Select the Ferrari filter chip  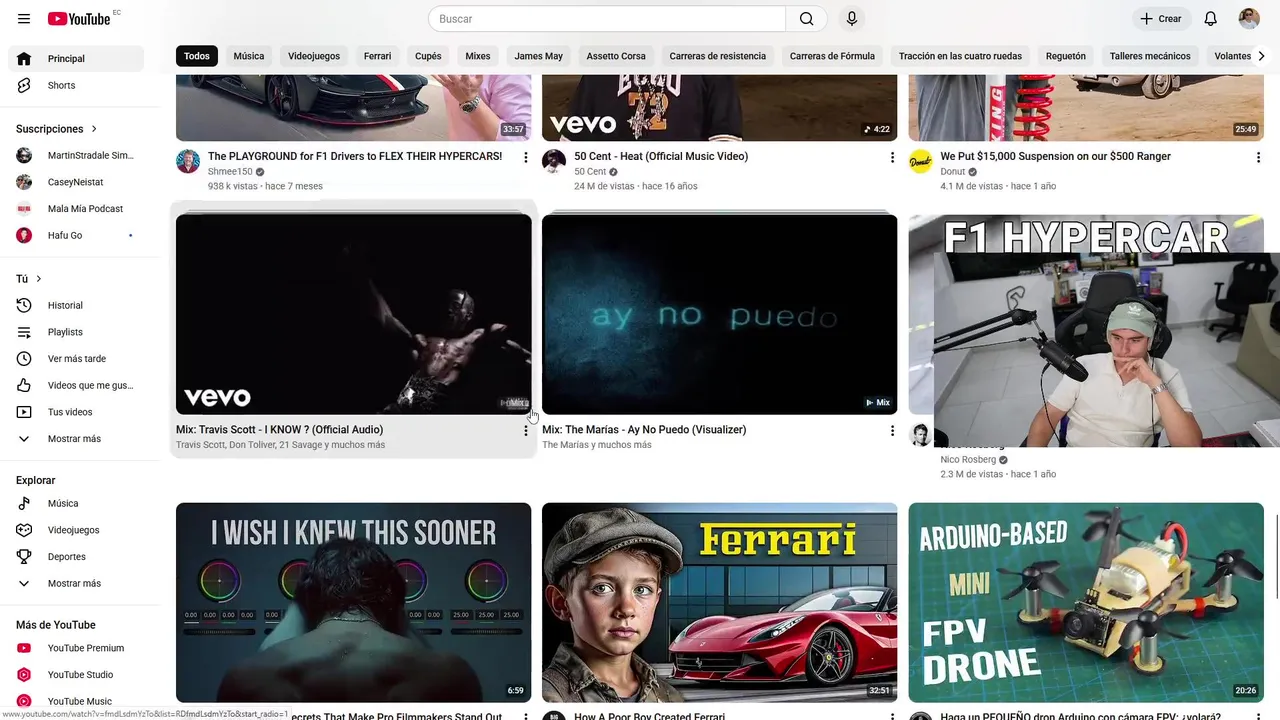point(377,56)
